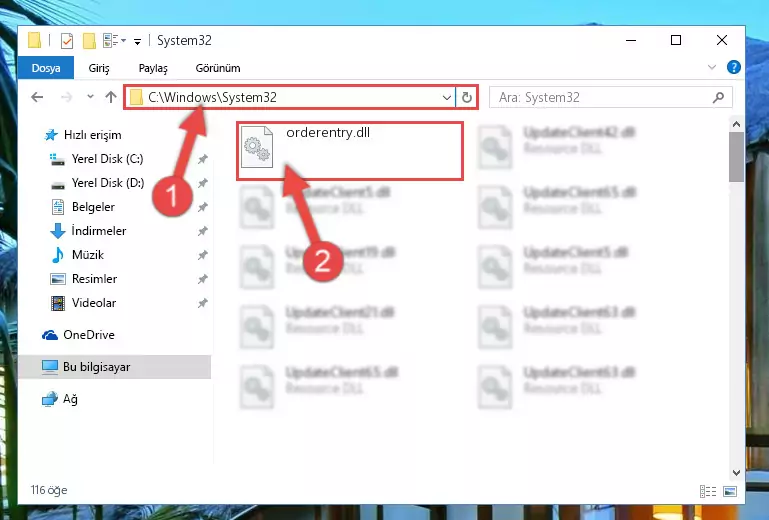The image size is (769, 520).
Task: Select Ağ in navigation pane
Action: click(70, 399)
